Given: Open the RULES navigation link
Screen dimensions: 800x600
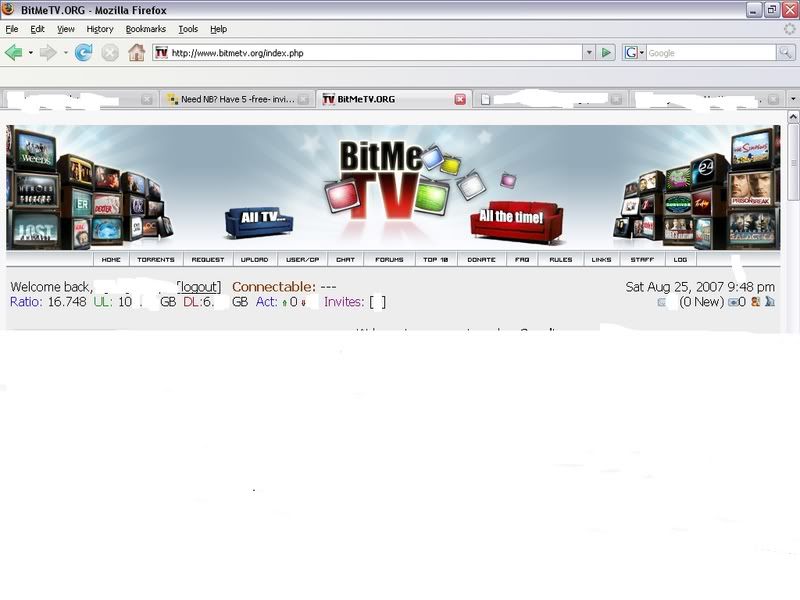Looking at the screenshot, I should 561,260.
